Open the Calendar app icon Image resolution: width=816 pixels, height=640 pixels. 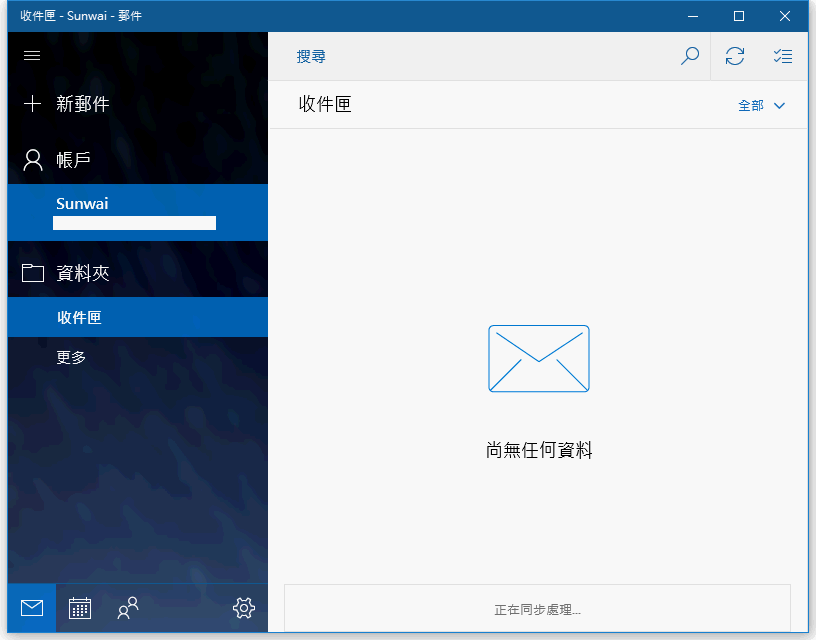click(x=80, y=608)
